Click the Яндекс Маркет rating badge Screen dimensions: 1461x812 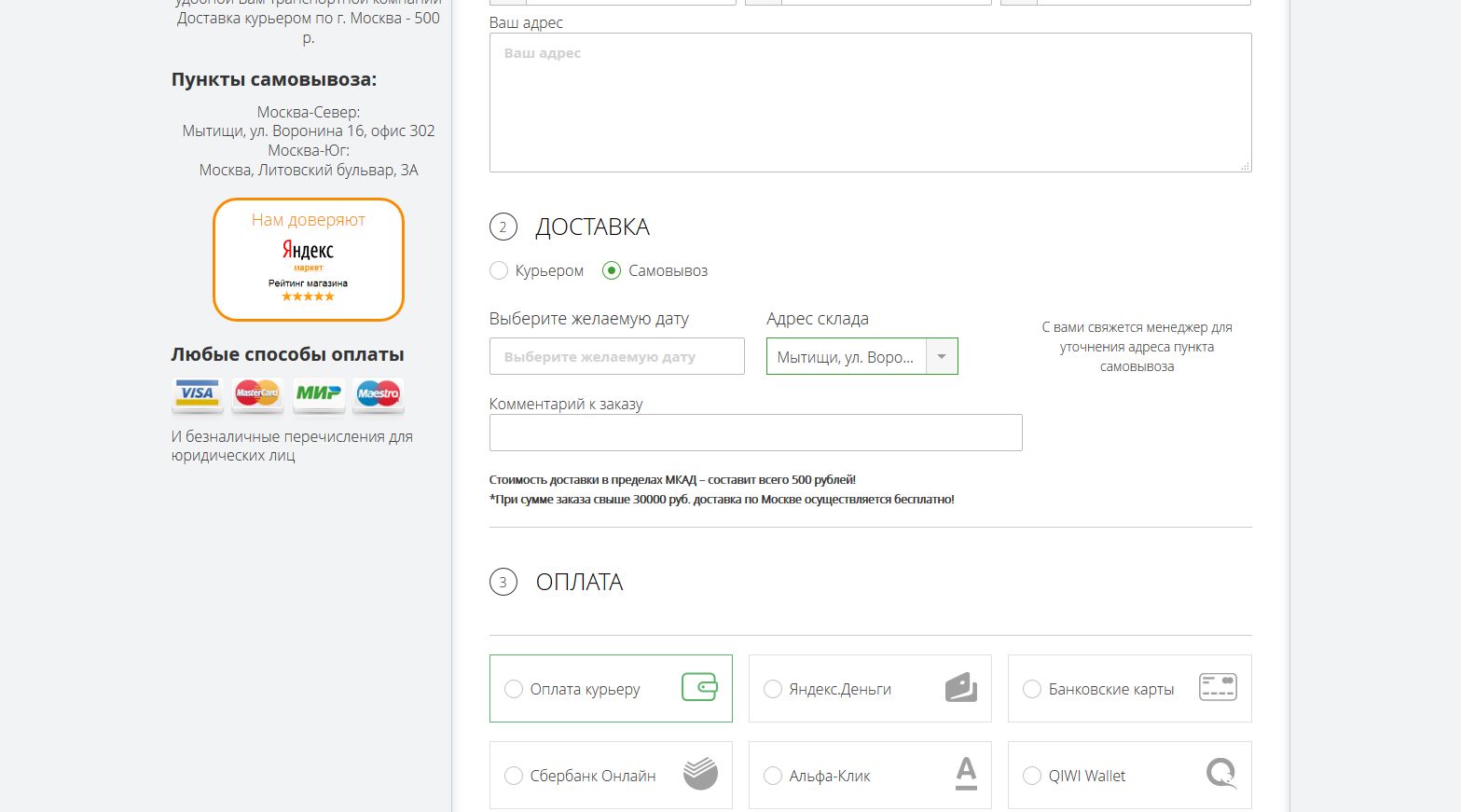309,259
